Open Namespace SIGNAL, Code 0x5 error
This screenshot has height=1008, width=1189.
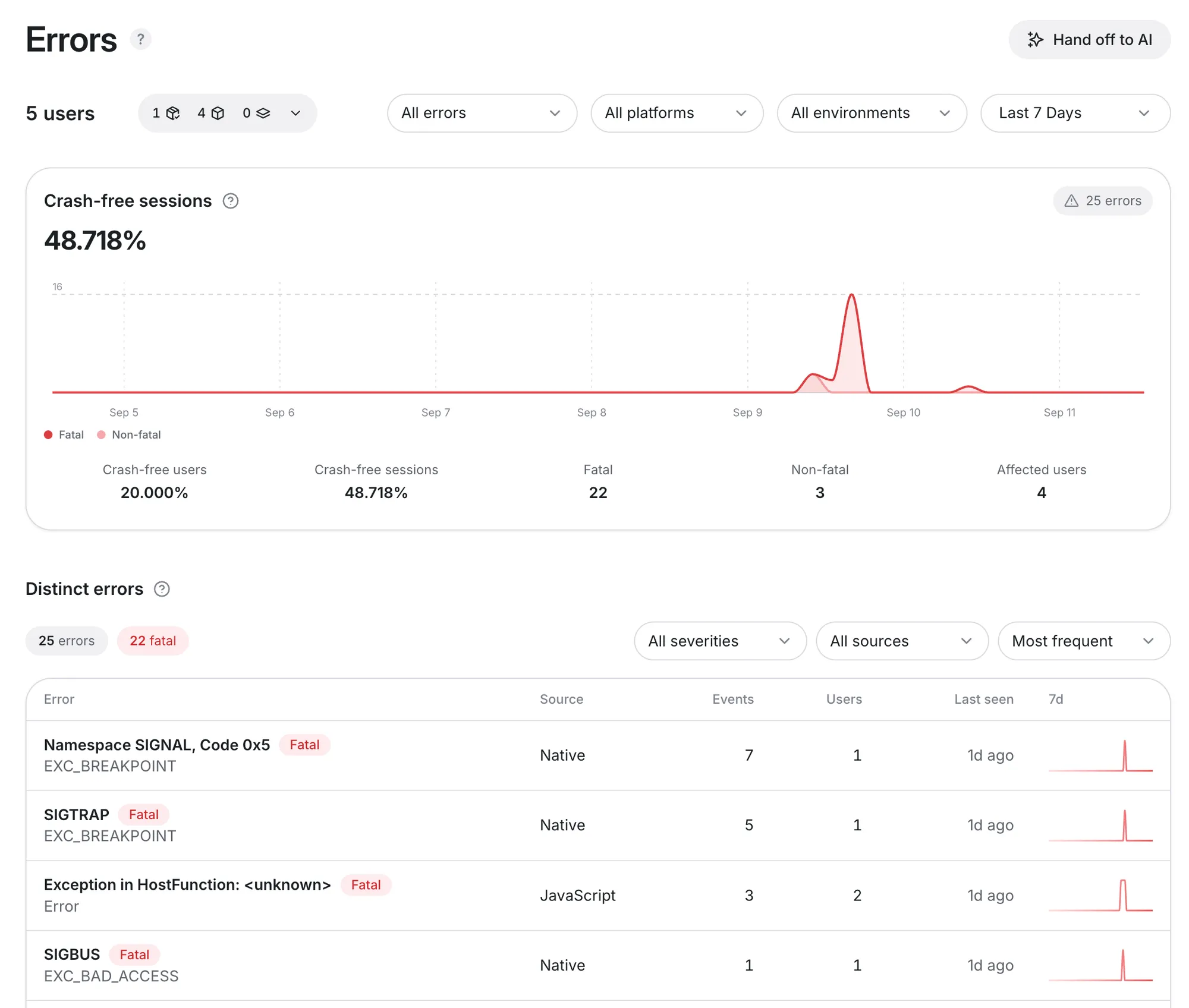pyautogui.click(x=598, y=755)
